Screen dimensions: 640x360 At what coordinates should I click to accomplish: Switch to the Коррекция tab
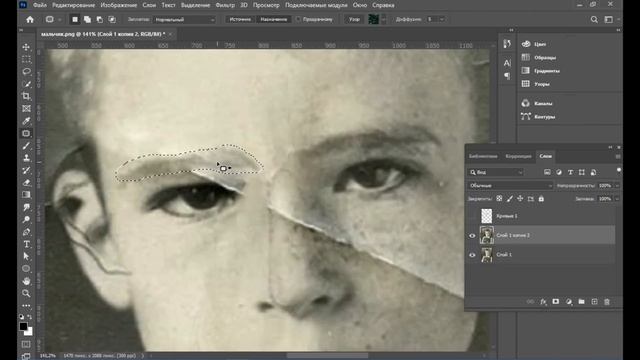pyautogui.click(x=518, y=156)
